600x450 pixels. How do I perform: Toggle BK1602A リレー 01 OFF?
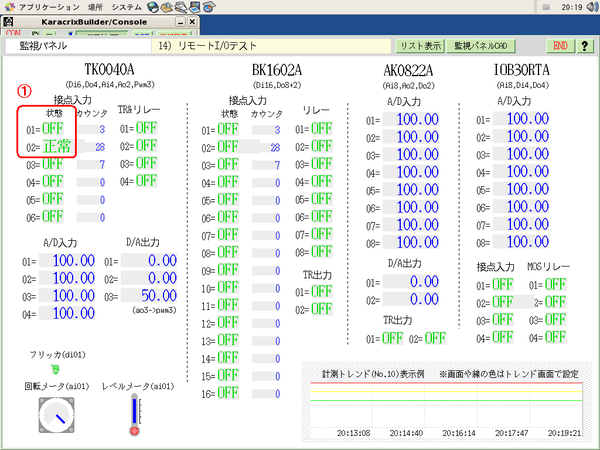(x=322, y=129)
